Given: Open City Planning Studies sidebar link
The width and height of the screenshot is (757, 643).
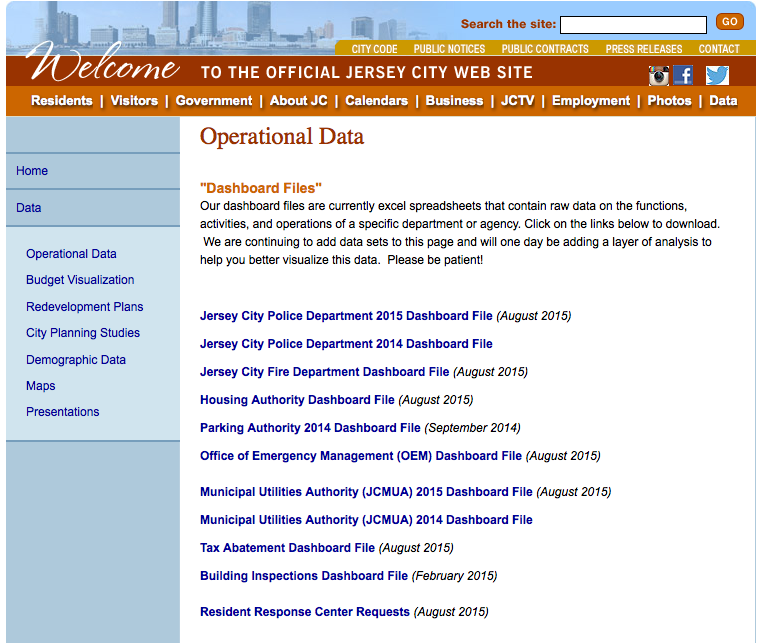Looking at the screenshot, I should pyautogui.click(x=83, y=333).
